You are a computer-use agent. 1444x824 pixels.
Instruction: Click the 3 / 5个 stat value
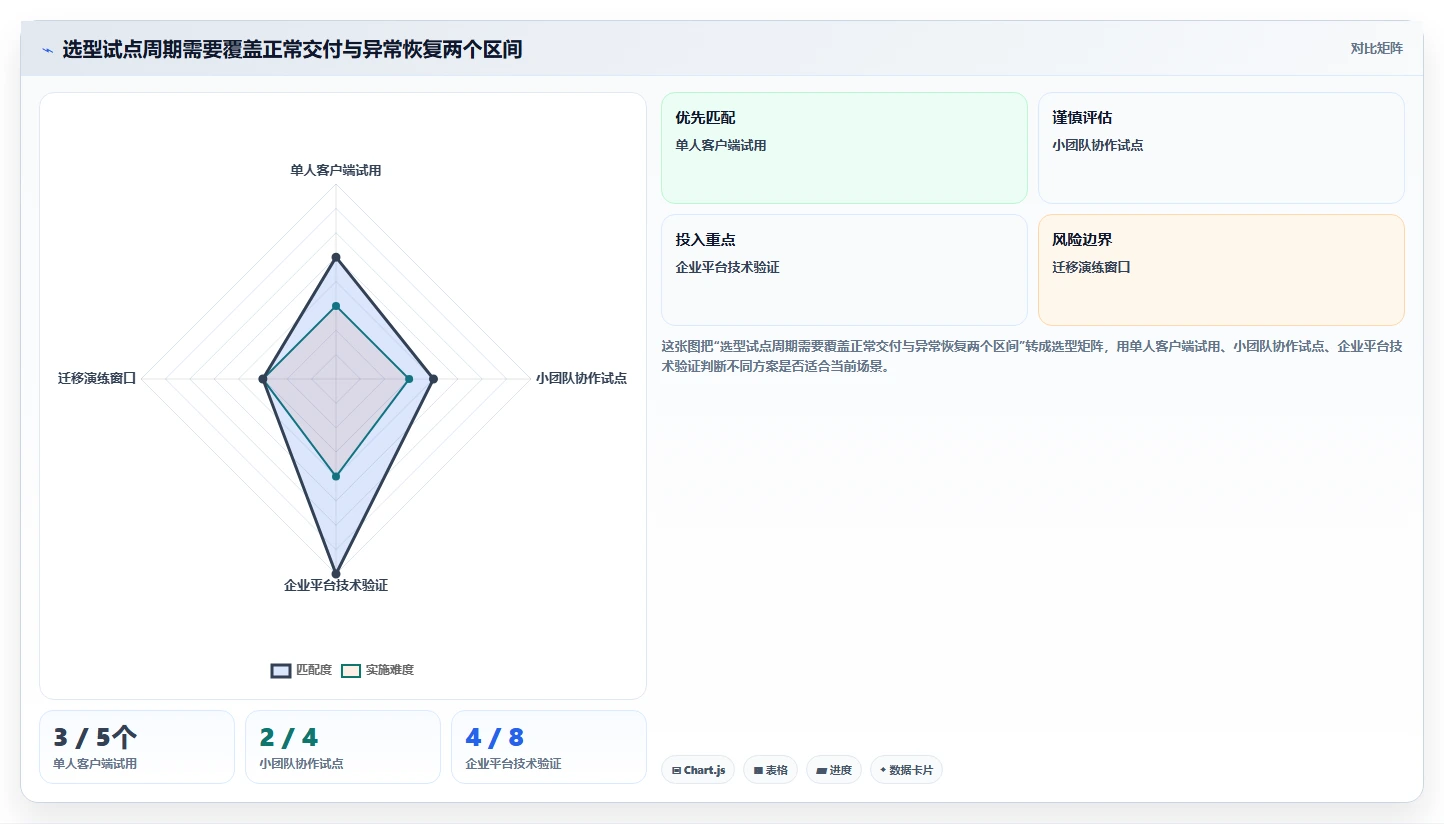[x=95, y=738]
